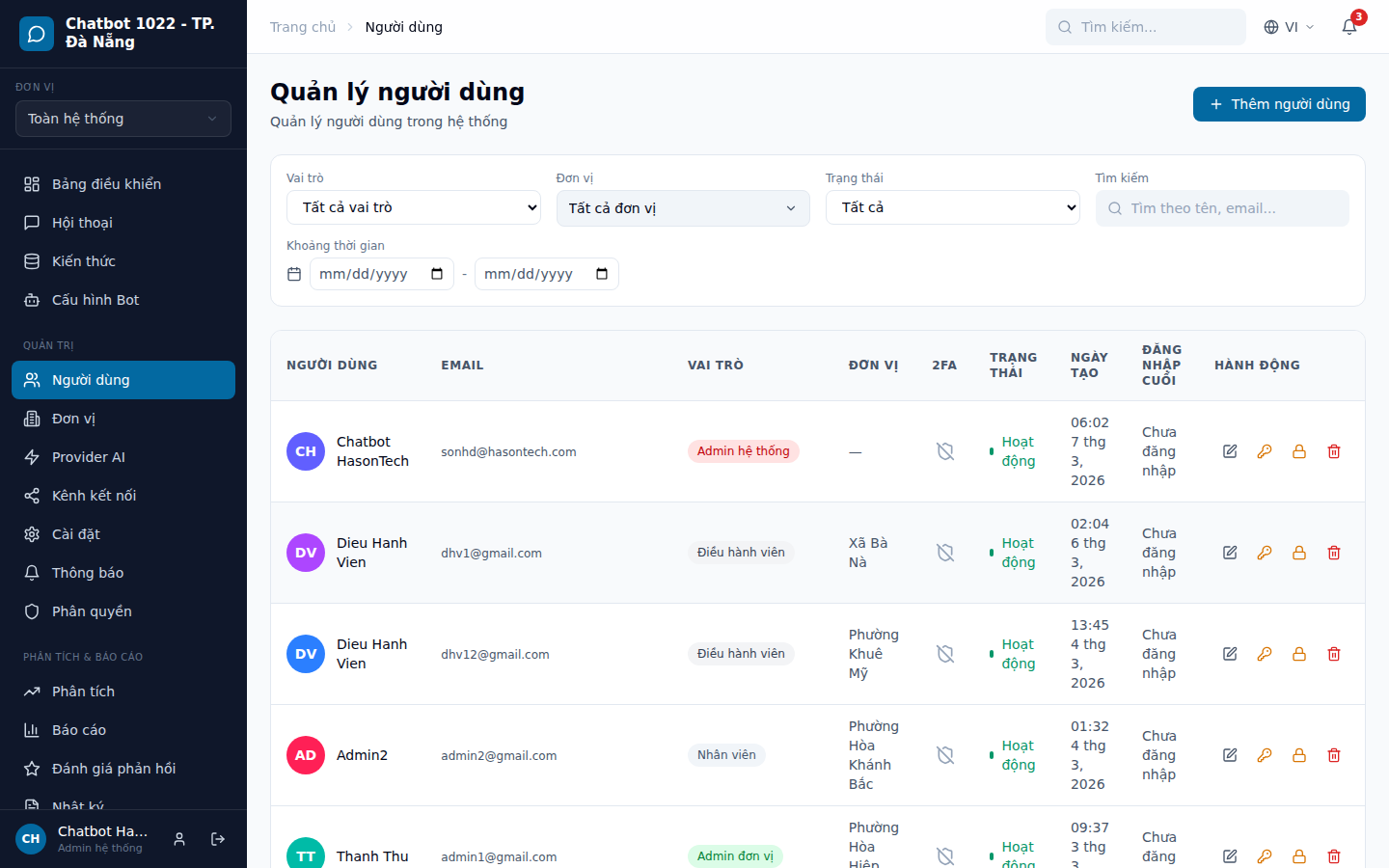This screenshot has height=868, width=1389.
Task: Click 2FA shield icon for Admin2
Action: pyautogui.click(x=945, y=755)
